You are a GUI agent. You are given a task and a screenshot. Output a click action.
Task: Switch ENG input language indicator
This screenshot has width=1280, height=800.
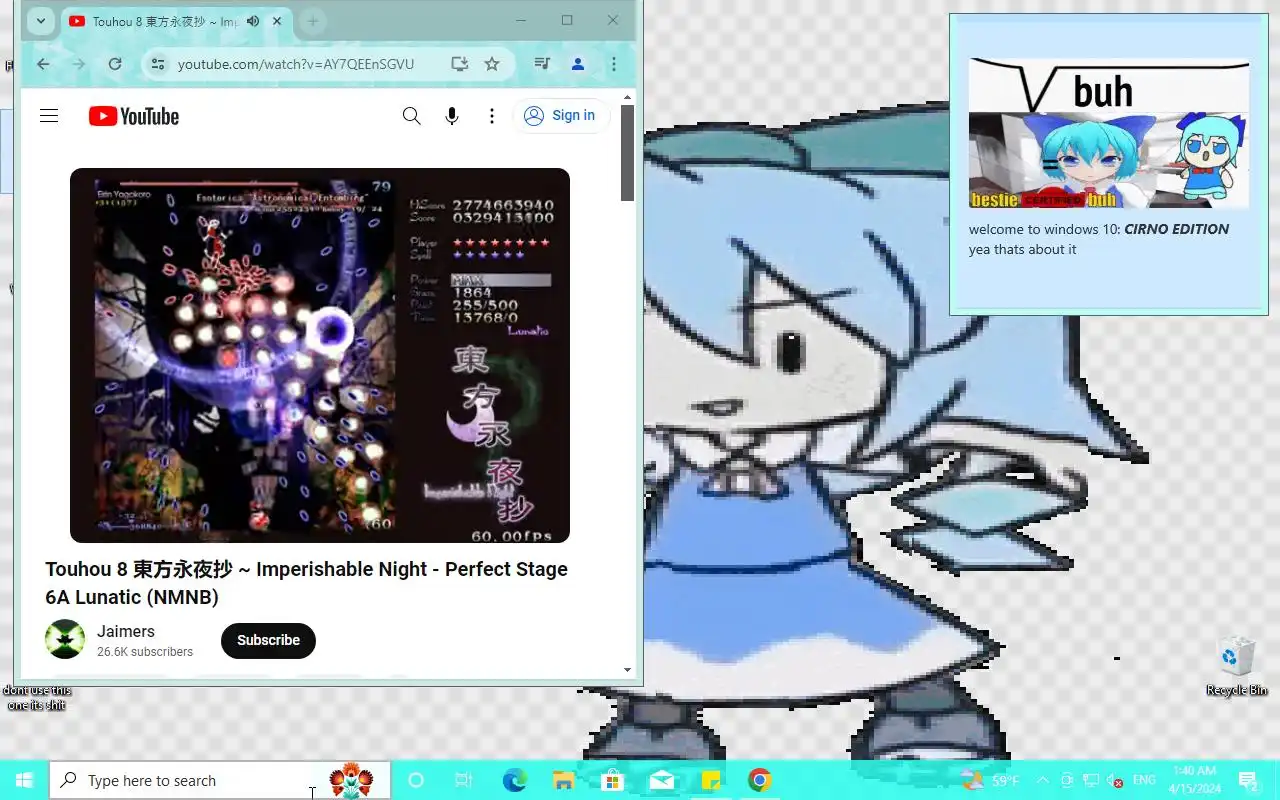pyautogui.click(x=1144, y=780)
